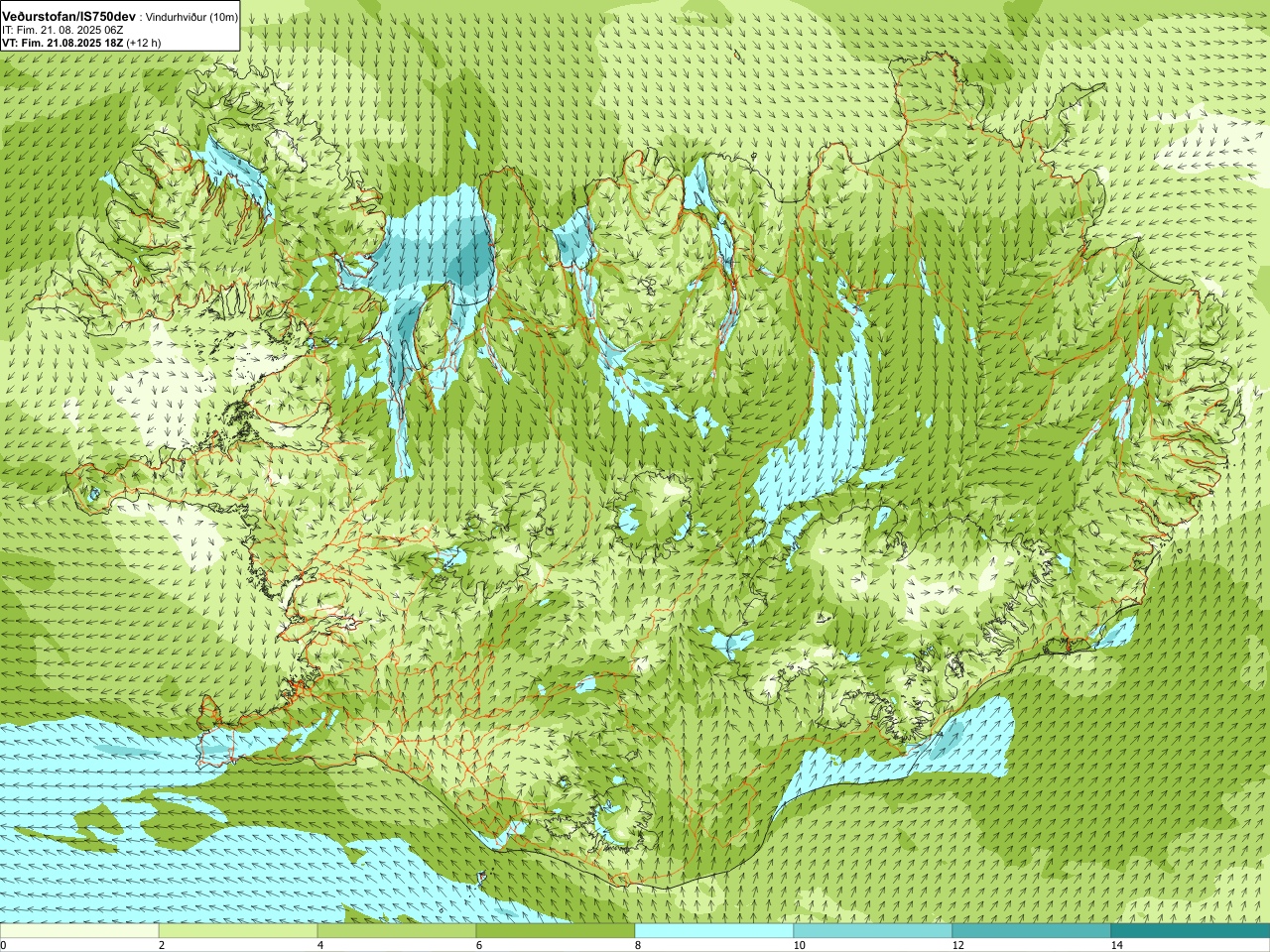Screen dimensions: 1270x952
Task: Click the (+12 h) forecast offset text
Action: click(144, 43)
